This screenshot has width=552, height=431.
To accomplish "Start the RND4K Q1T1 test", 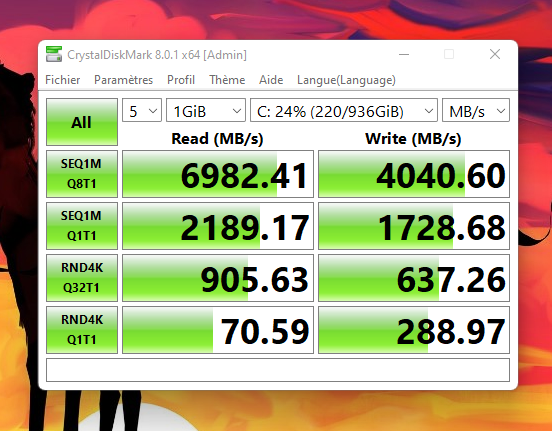I will (82, 330).
